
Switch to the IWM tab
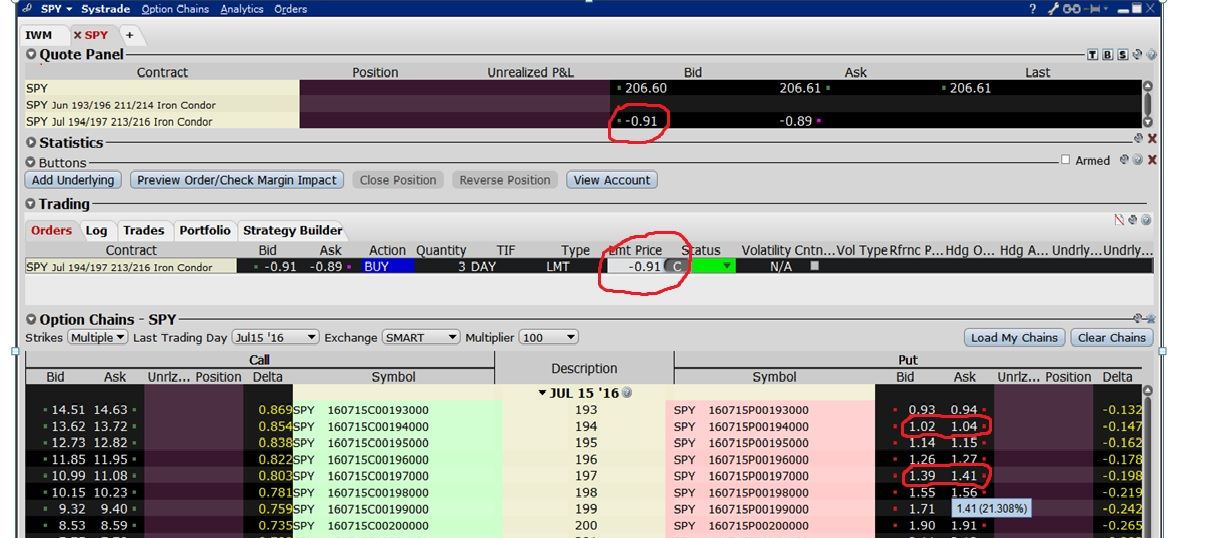[38, 35]
